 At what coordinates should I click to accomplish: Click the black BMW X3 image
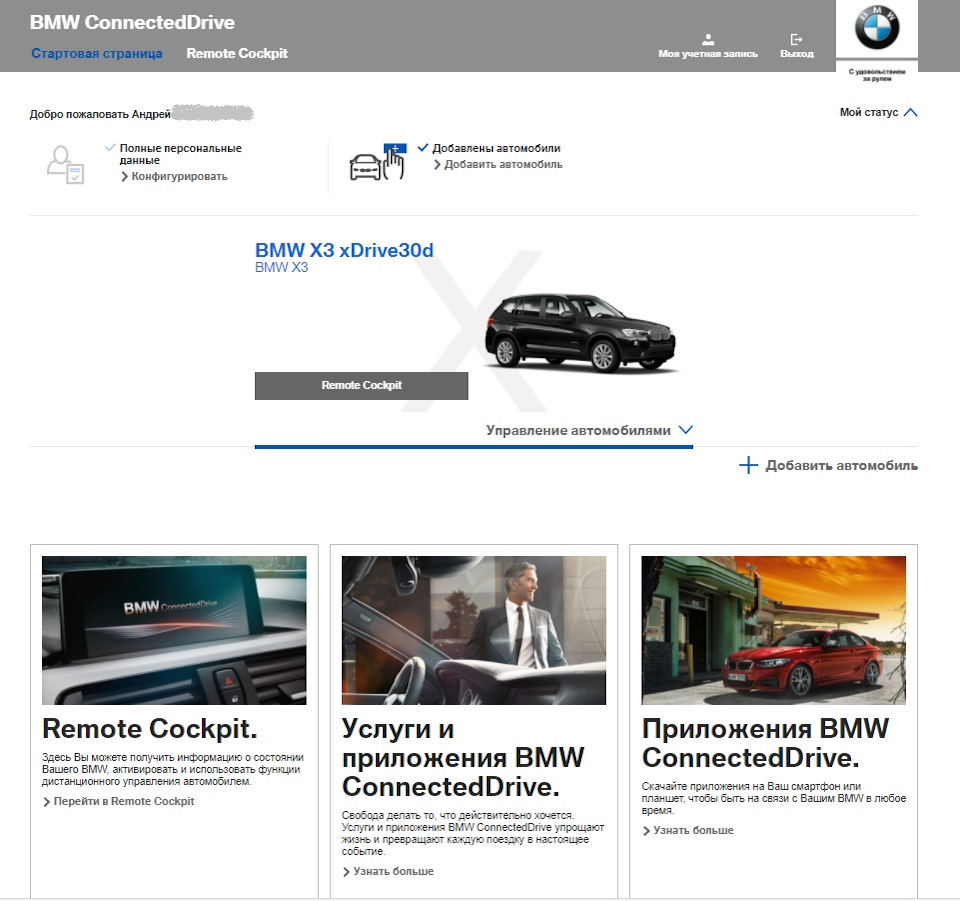coord(580,333)
